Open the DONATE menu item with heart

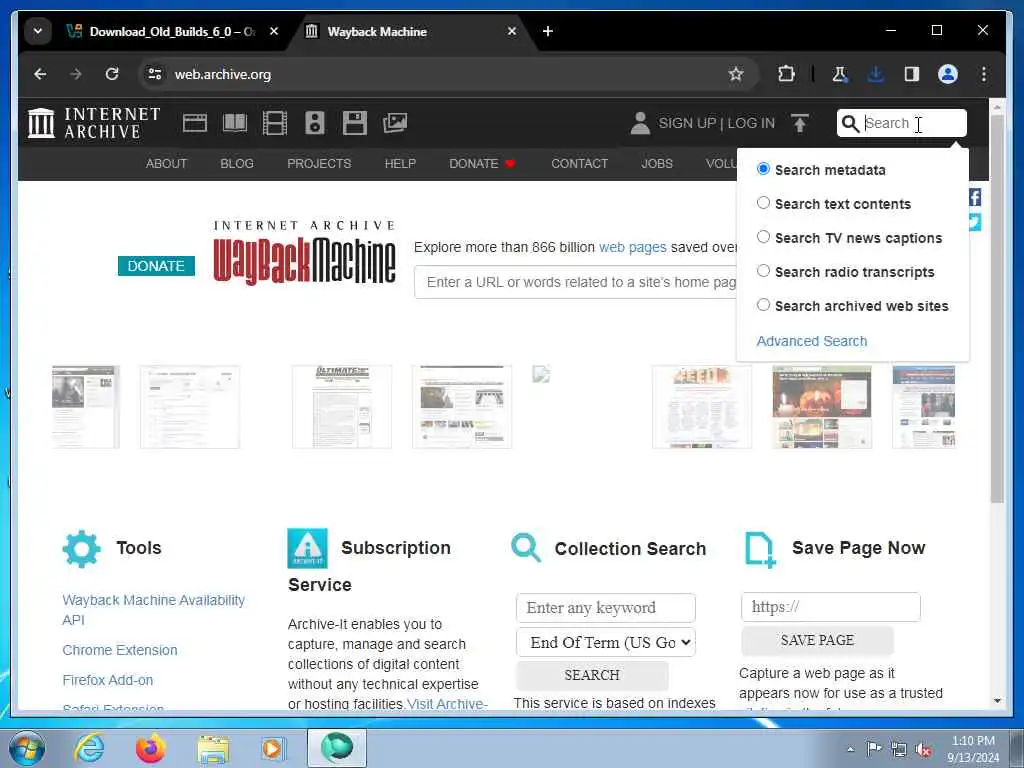click(483, 163)
